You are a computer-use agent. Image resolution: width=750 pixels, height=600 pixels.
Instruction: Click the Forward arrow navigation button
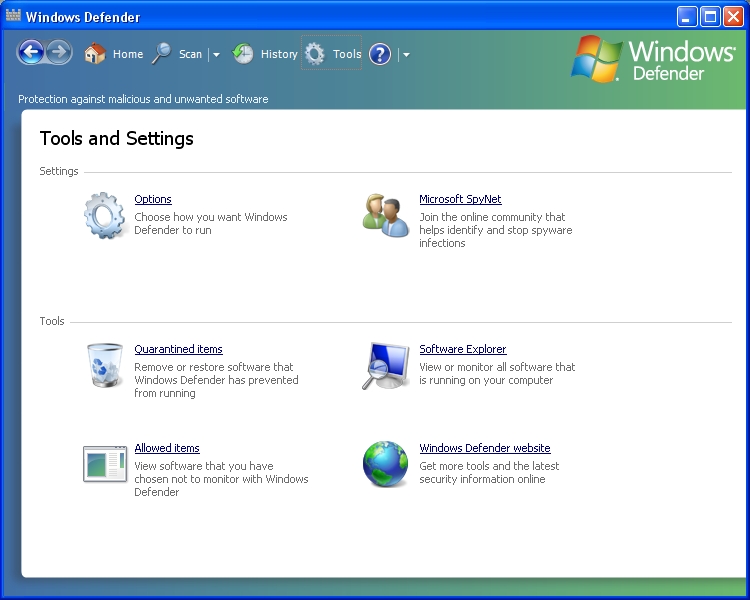pos(59,53)
